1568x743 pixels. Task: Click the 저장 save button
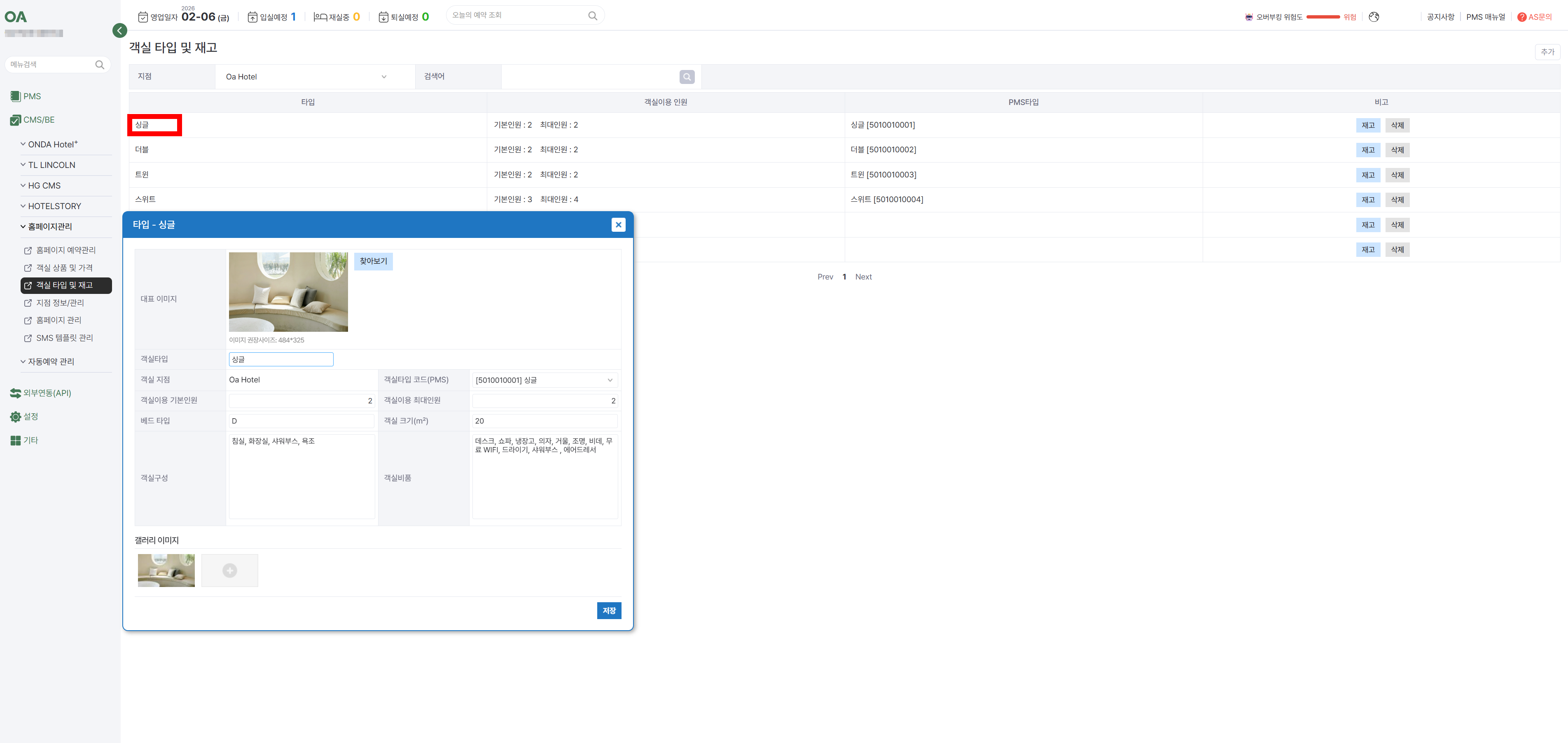[609, 610]
